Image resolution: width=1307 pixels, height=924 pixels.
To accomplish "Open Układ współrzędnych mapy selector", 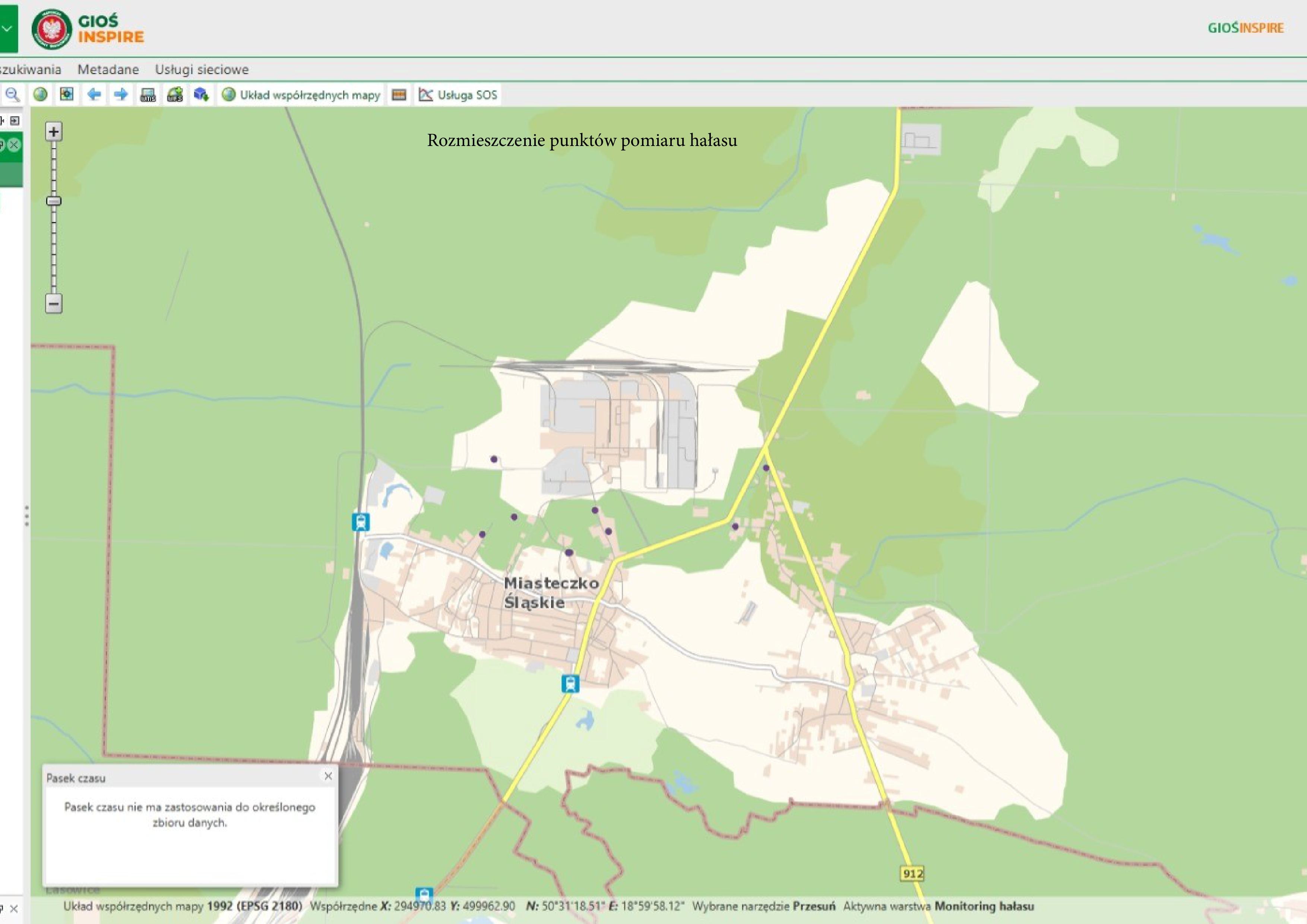I will [302, 95].
